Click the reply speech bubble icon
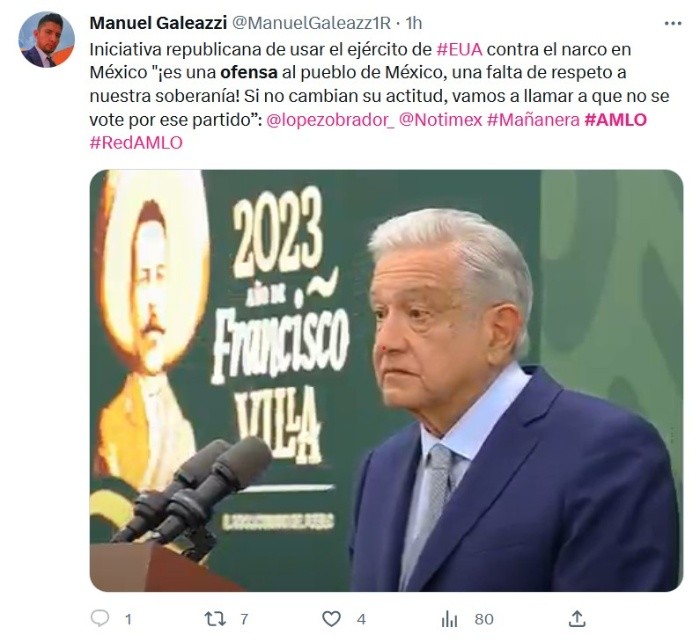Viewport: 700px width, 642px height. (100, 618)
